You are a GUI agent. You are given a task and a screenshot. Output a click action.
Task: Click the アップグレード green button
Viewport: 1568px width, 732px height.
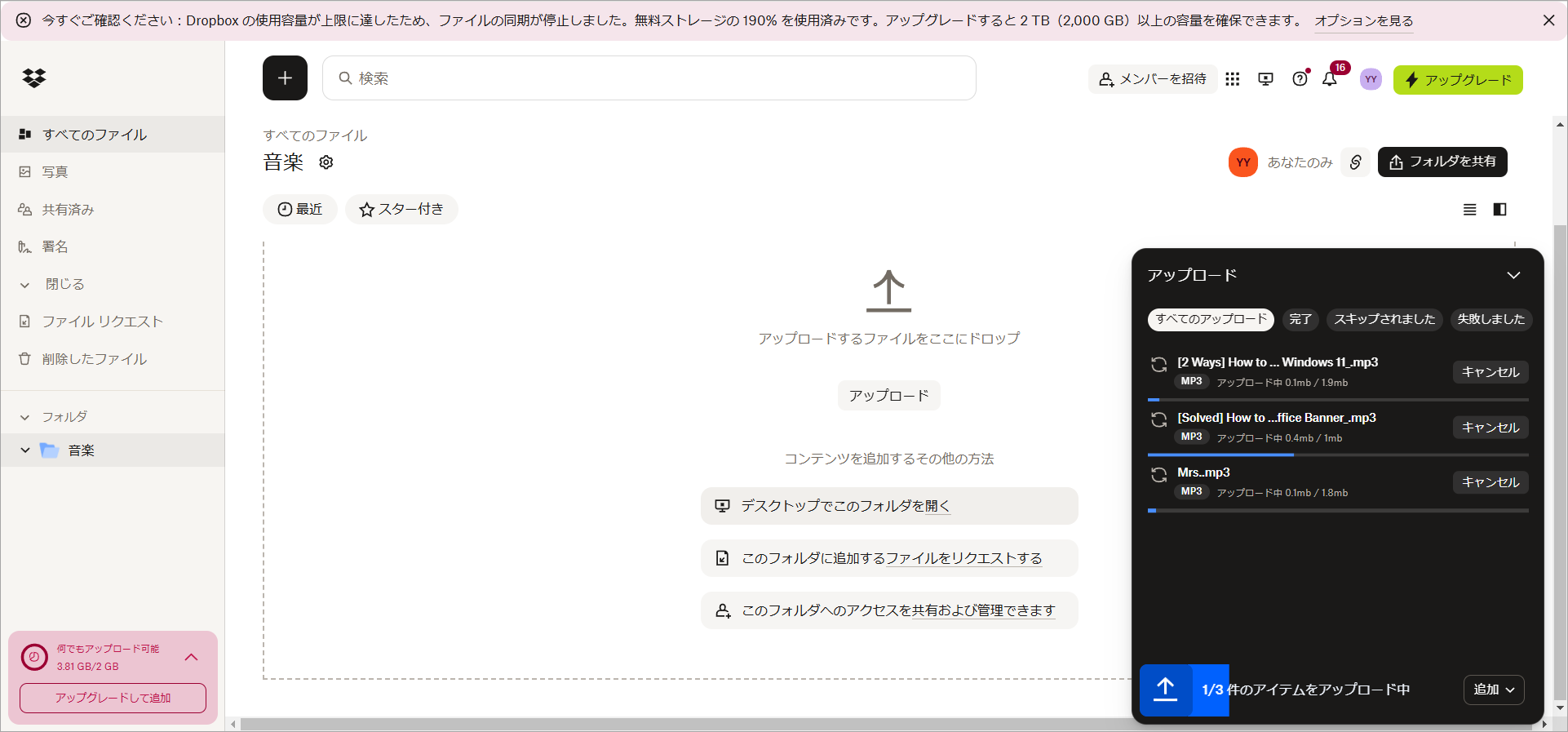pos(1458,80)
